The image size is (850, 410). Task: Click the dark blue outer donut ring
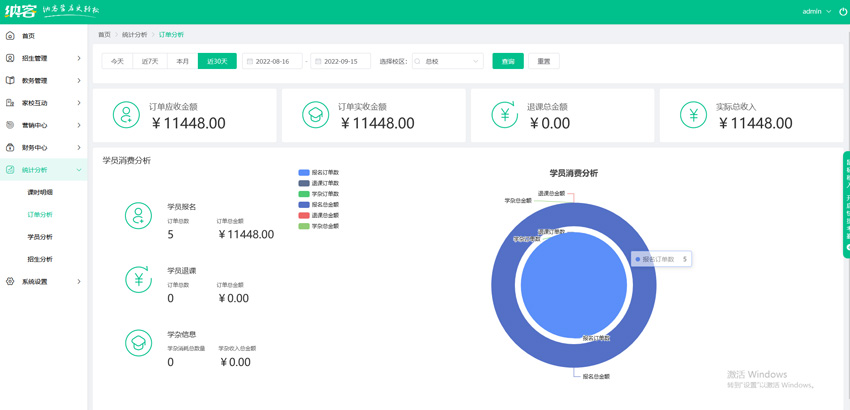click(x=503, y=285)
